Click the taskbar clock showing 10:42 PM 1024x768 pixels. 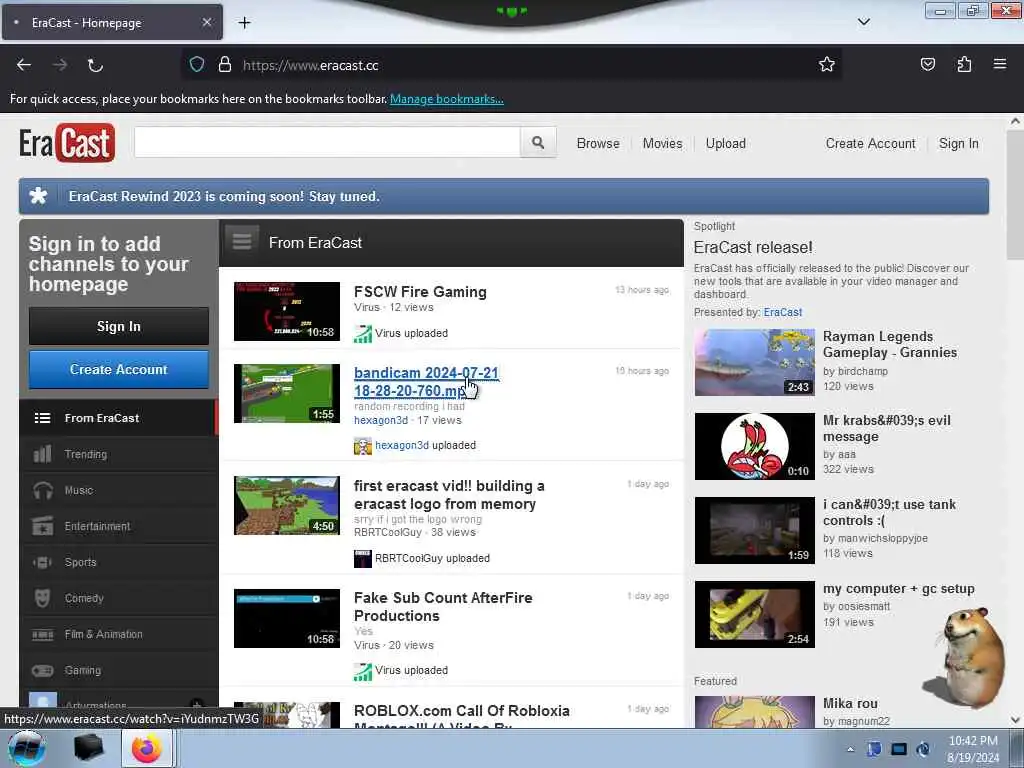point(972,748)
